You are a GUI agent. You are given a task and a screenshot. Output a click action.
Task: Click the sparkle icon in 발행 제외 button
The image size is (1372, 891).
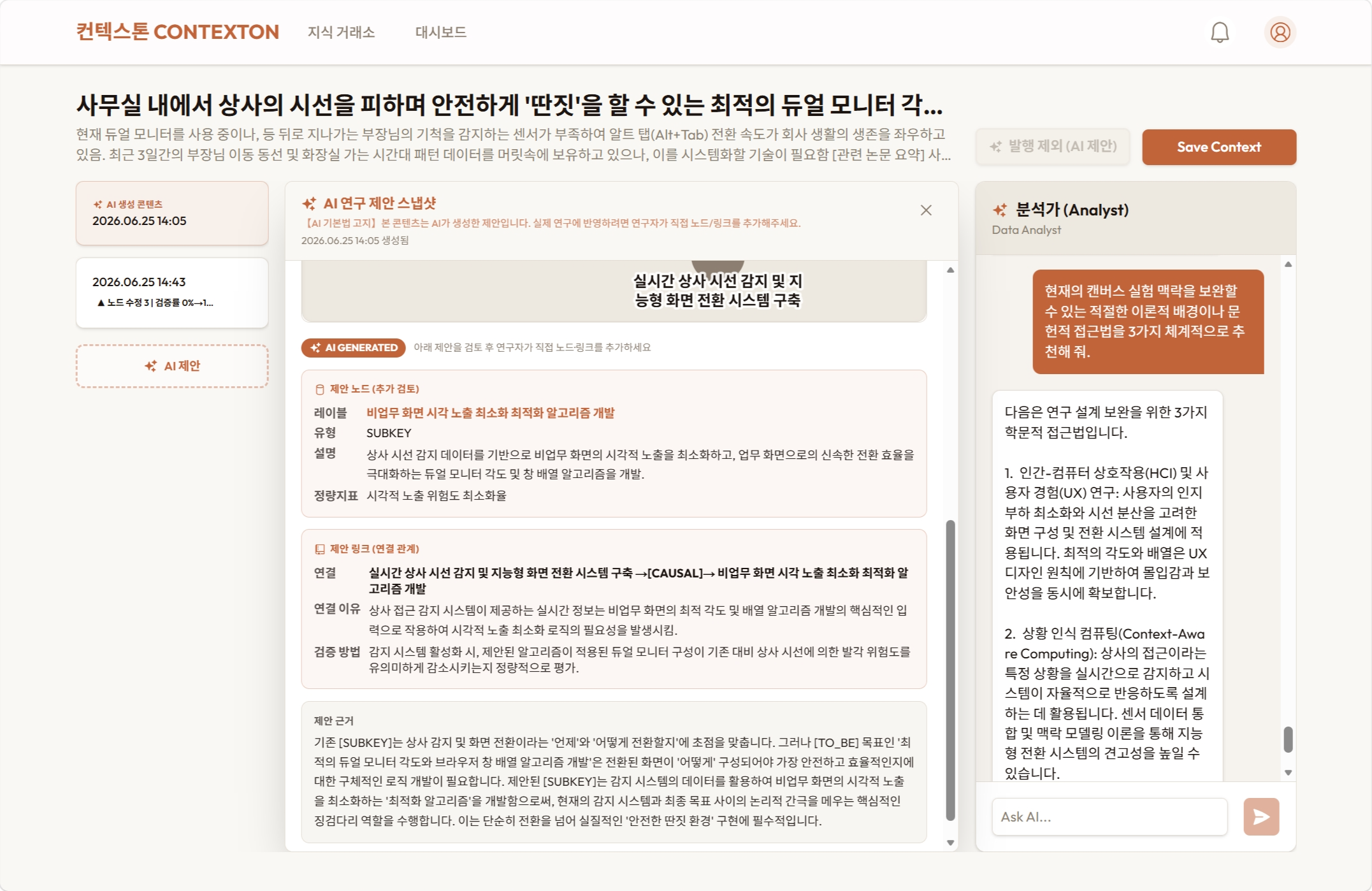995,147
